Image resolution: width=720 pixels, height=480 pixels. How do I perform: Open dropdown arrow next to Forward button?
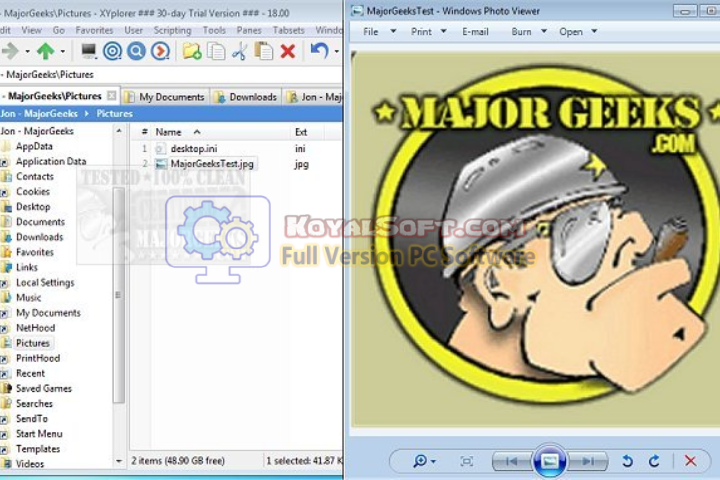click(x=27, y=51)
